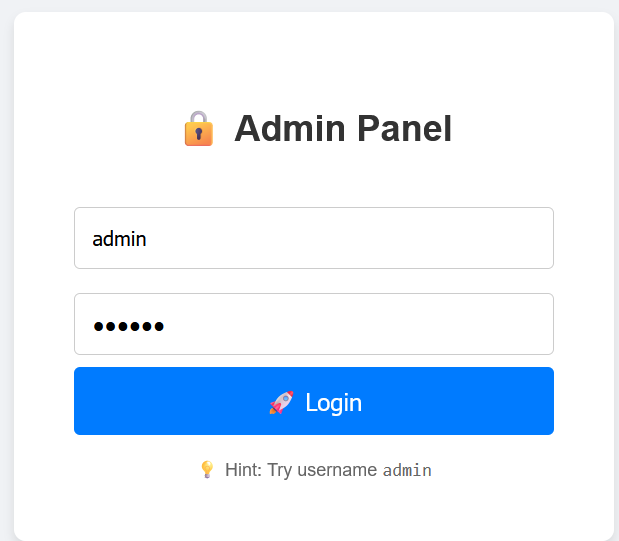Click empty space at right end of username field
The height and width of the screenshot is (541, 619).
tap(500, 238)
